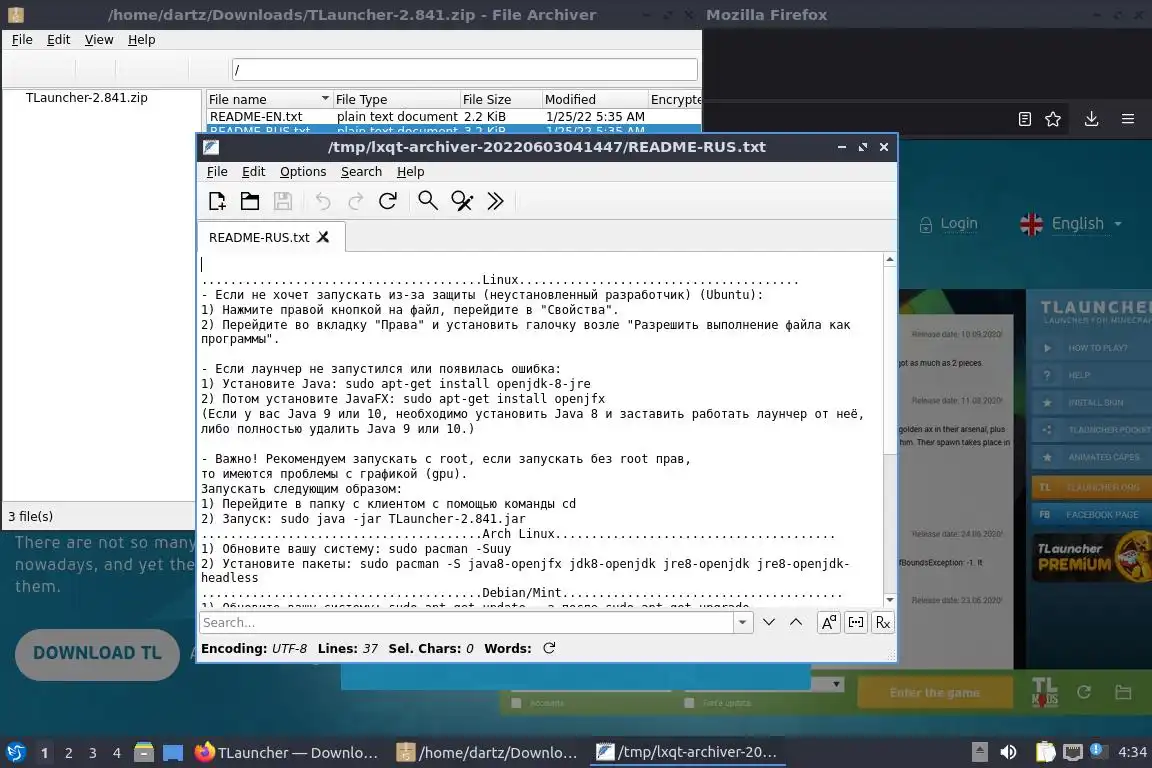The image size is (1152, 768).
Task: Click the Redo arrow in the editor toolbar
Action: [356, 201]
